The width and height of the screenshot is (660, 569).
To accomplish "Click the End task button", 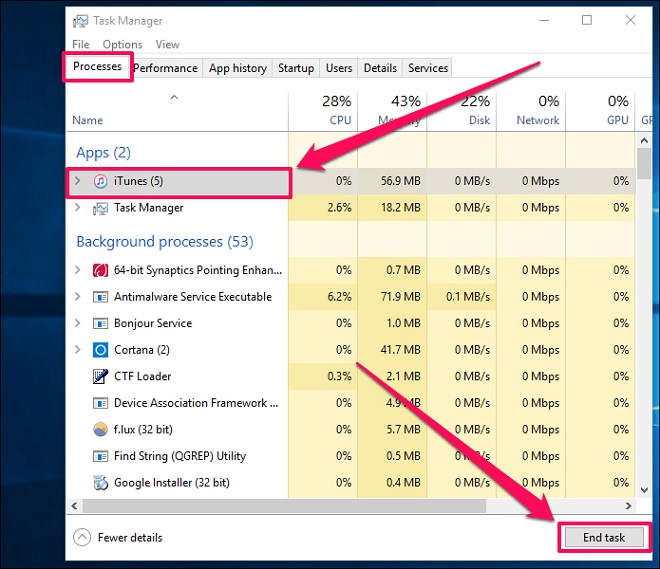I will 604,537.
